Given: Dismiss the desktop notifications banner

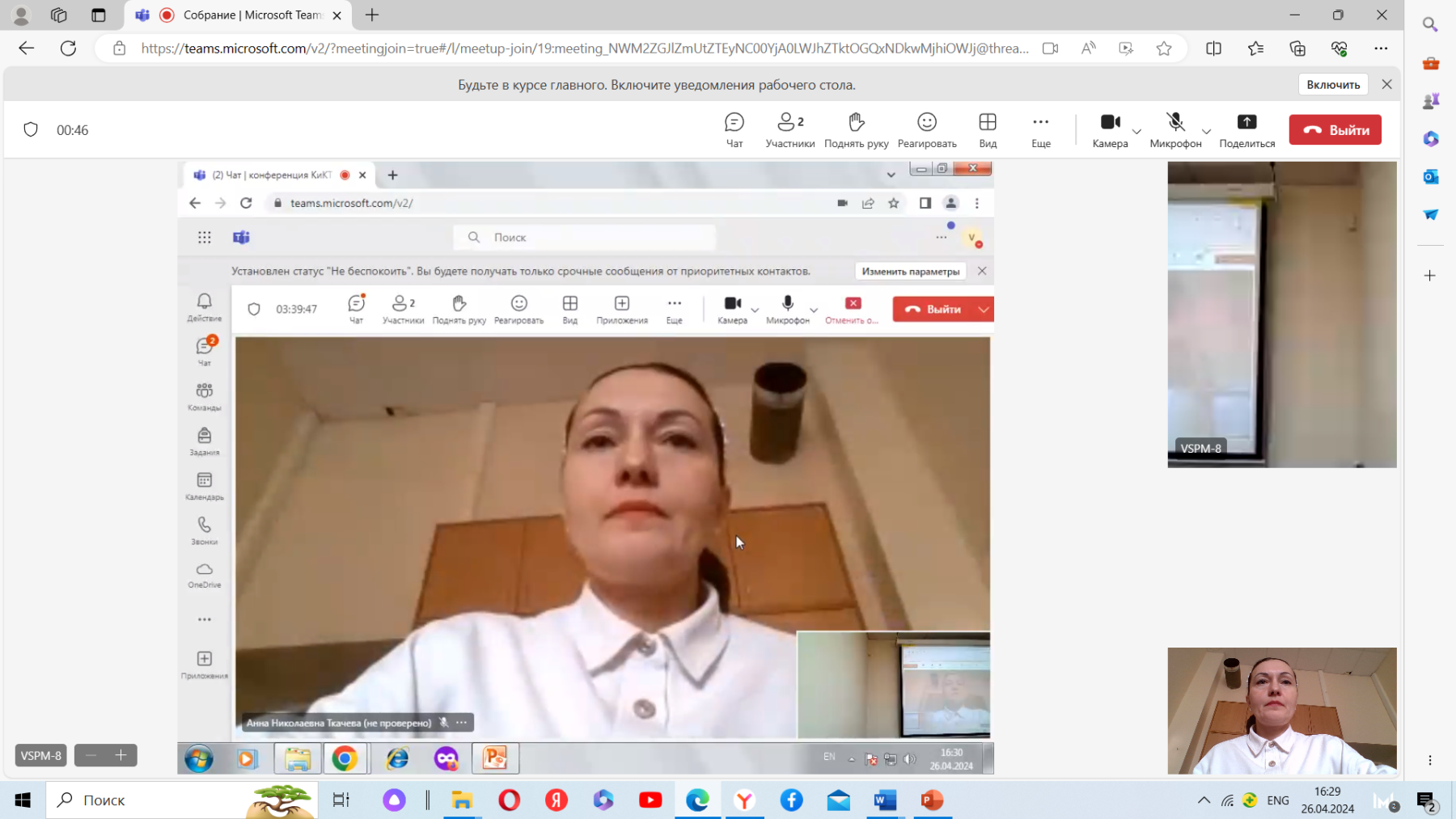Looking at the screenshot, I should point(1386,84).
